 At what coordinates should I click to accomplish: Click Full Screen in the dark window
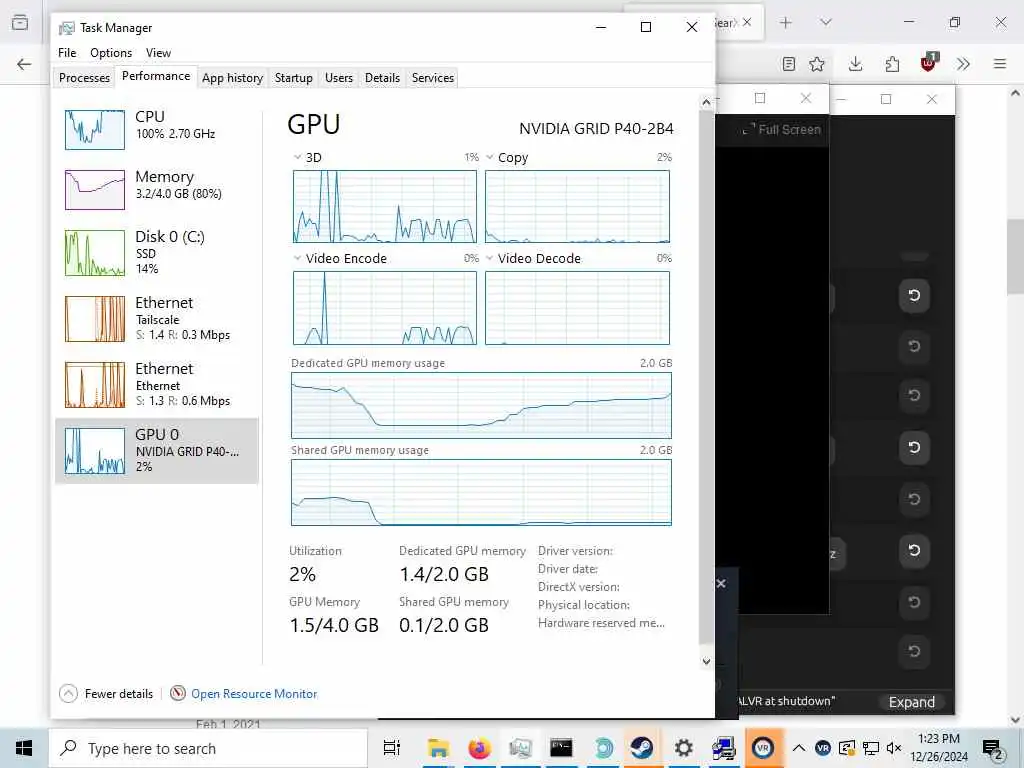(x=782, y=129)
